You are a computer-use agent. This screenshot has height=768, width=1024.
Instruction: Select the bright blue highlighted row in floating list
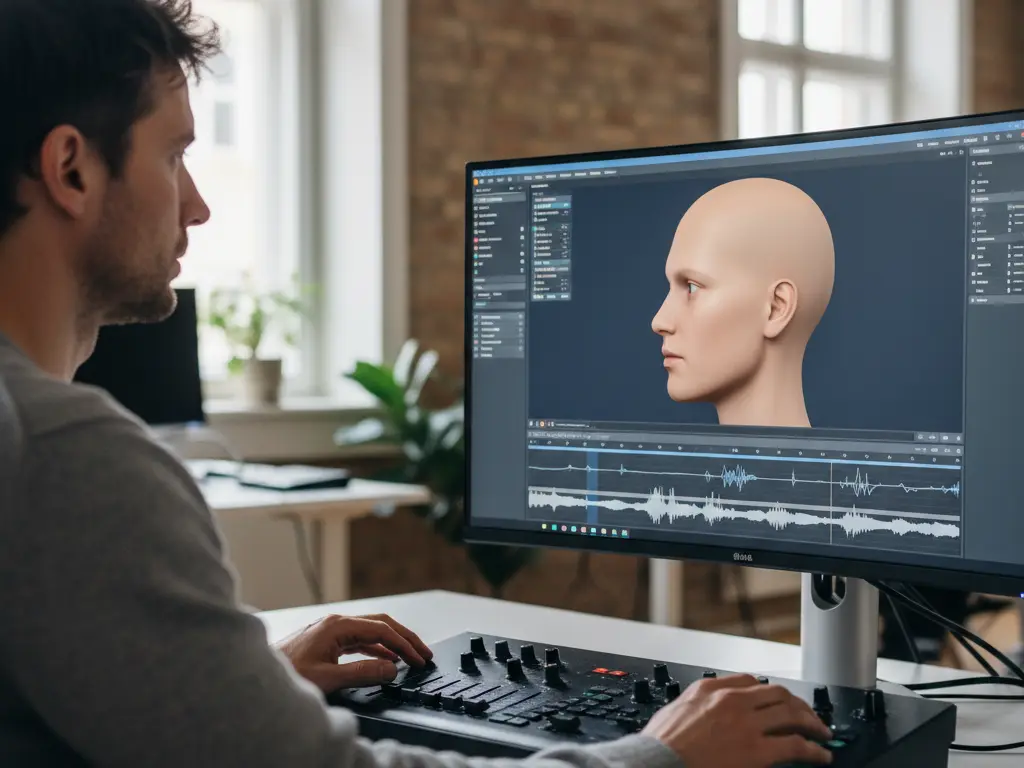point(551,205)
